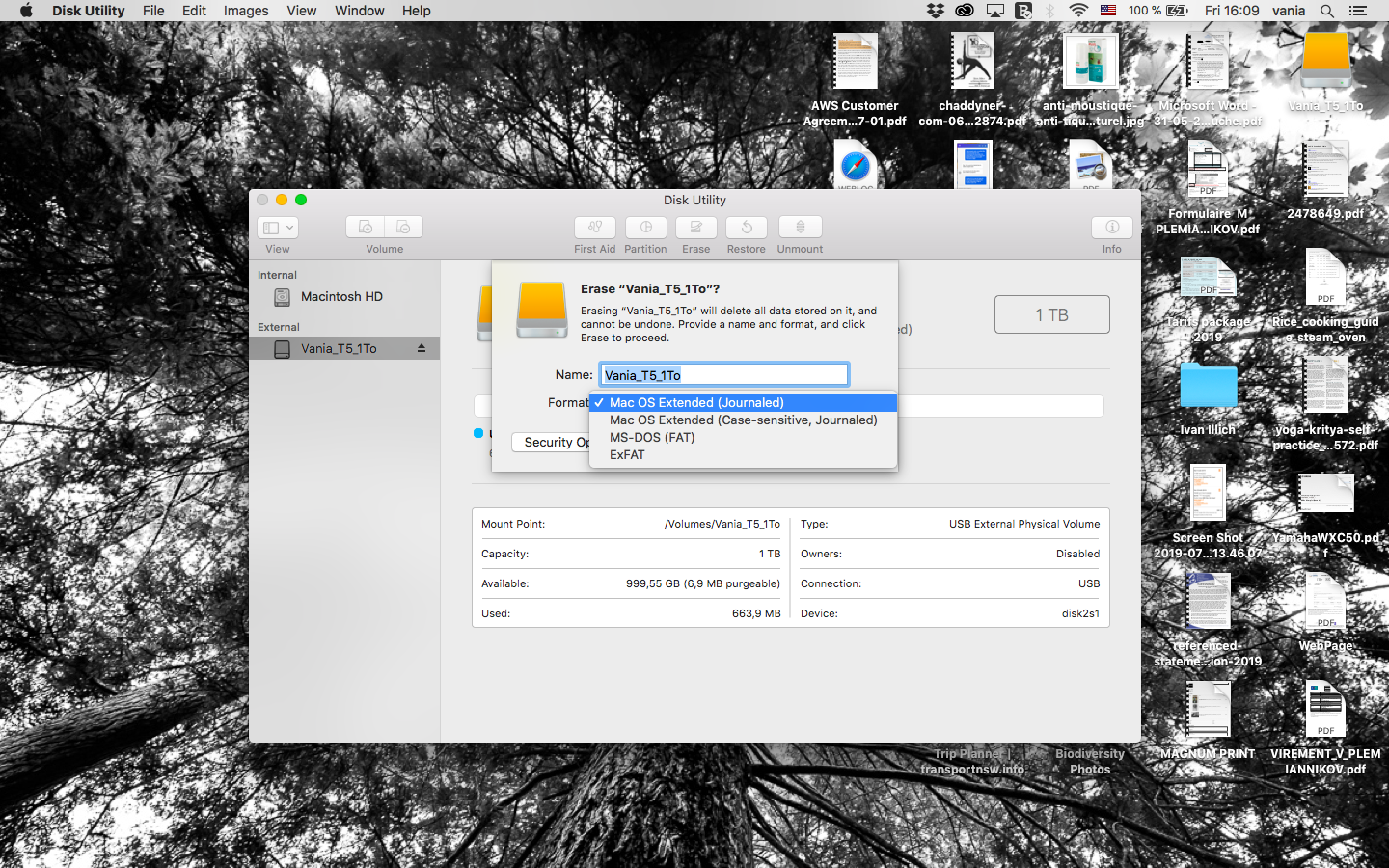
Task: Select the Vania_T5_1To drive on the desktop
Action: (x=1325, y=62)
